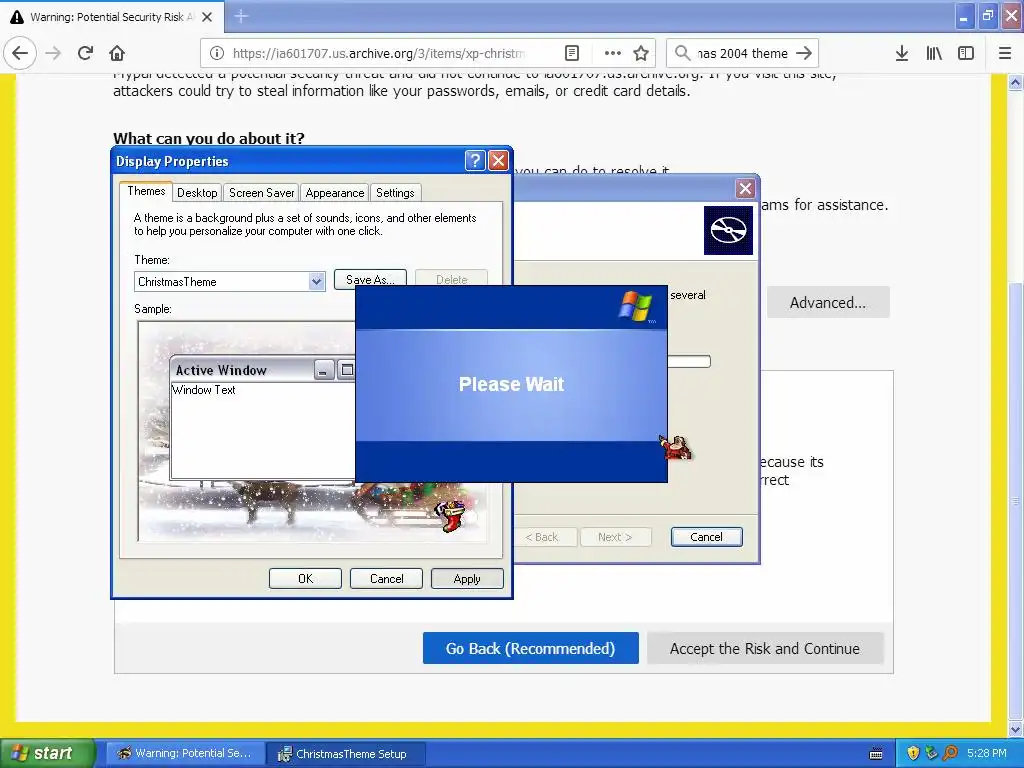
Task: Open the downloads panel
Action: (x=902, y=53)
